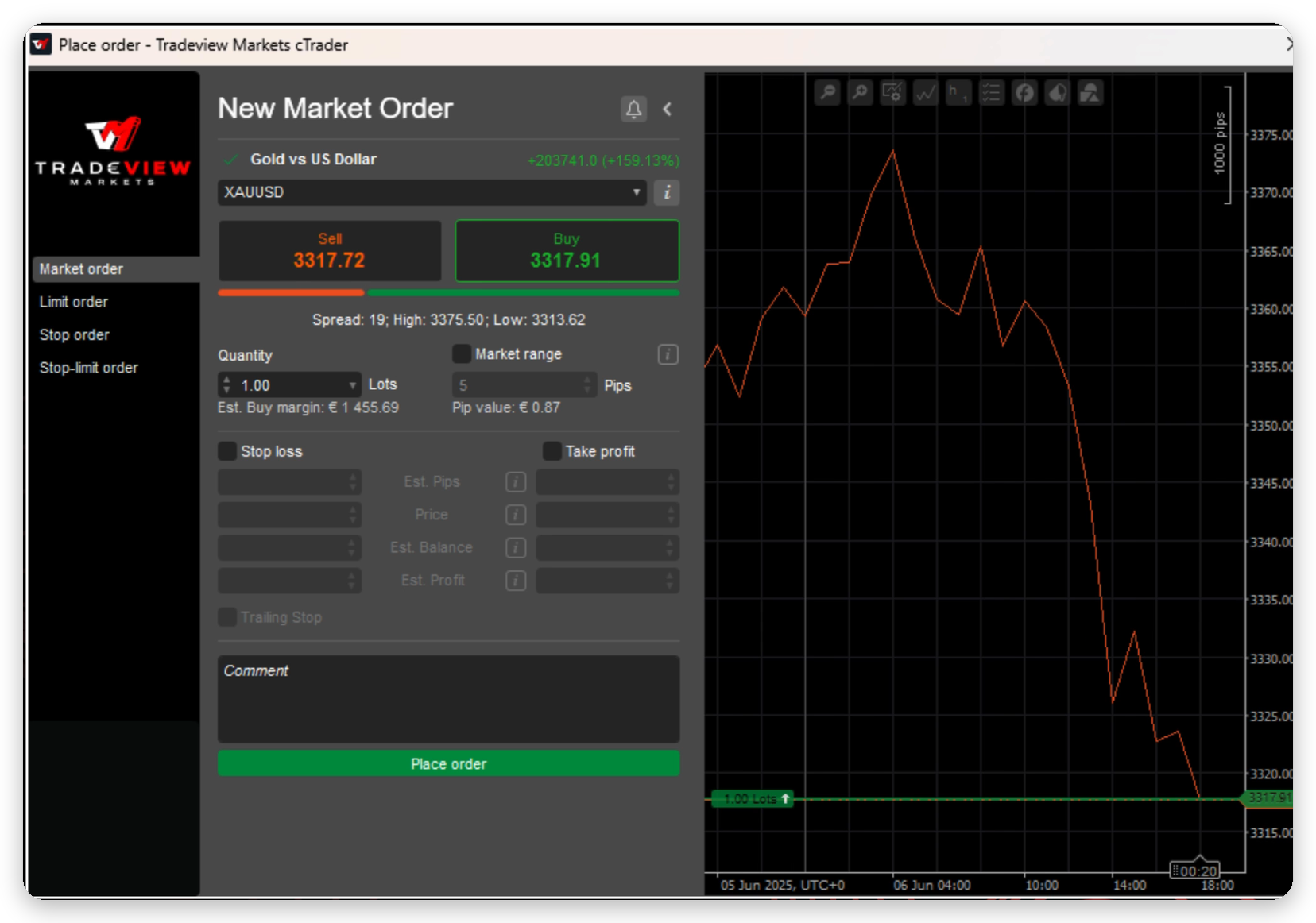Click the price alert bell icon
The image size is (1316, 923).
pyautogui.click(x=633, y=109)
